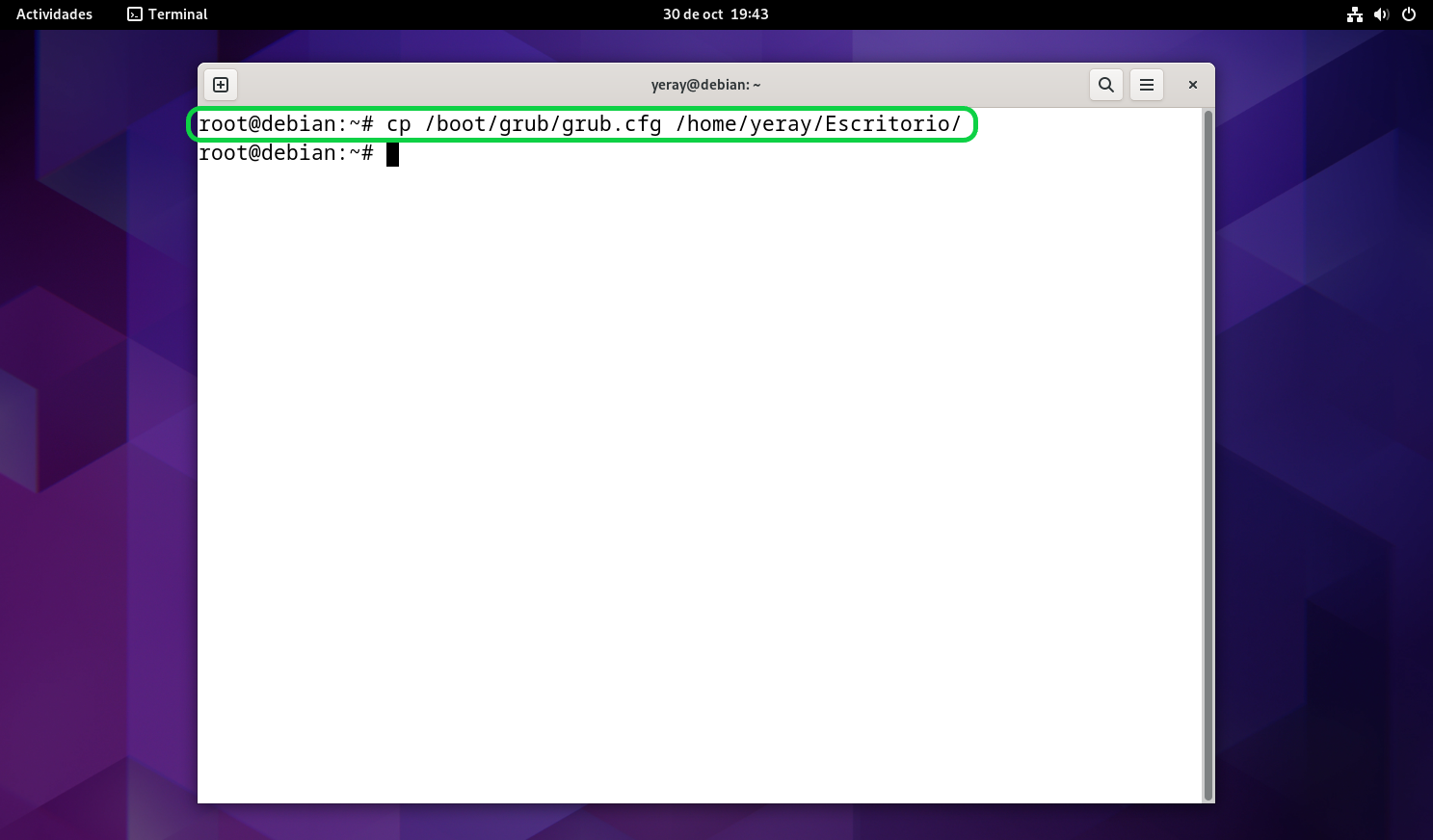Close the terminal window
Image resolution: width=1433 pixels, height=840 pixels.
point(1193,85)
